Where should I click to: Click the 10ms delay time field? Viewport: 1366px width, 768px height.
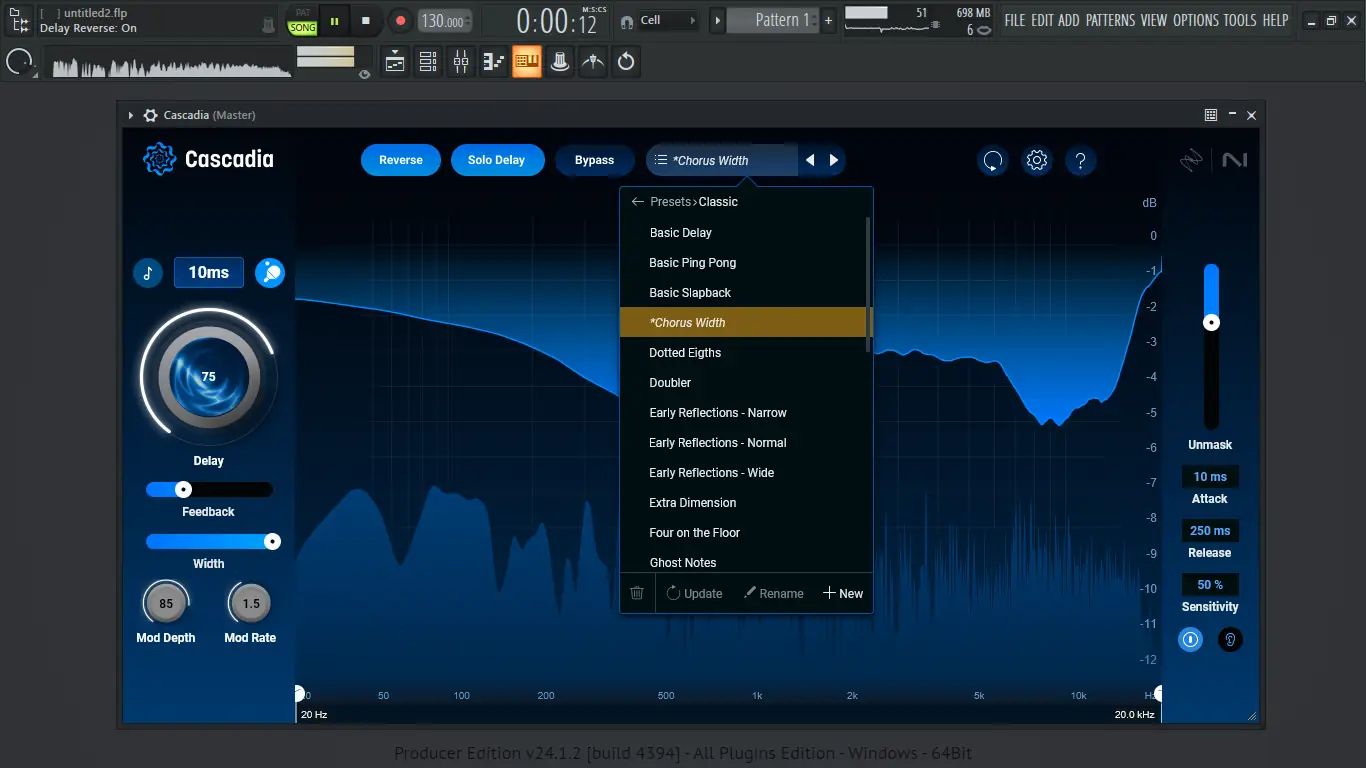pyautogui.click(x=209, y=272)
